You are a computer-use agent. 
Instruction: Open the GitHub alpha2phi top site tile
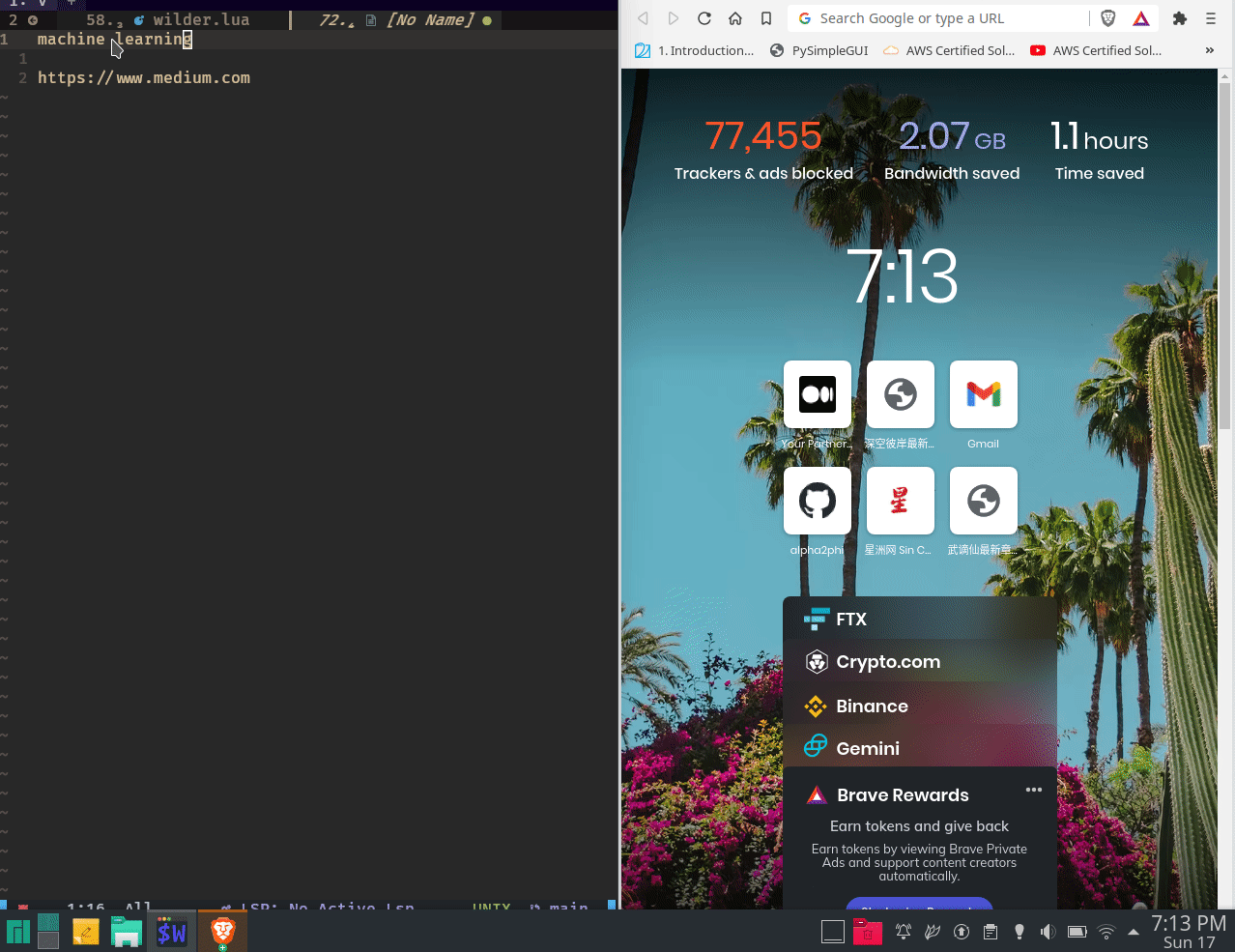point(818,501)
